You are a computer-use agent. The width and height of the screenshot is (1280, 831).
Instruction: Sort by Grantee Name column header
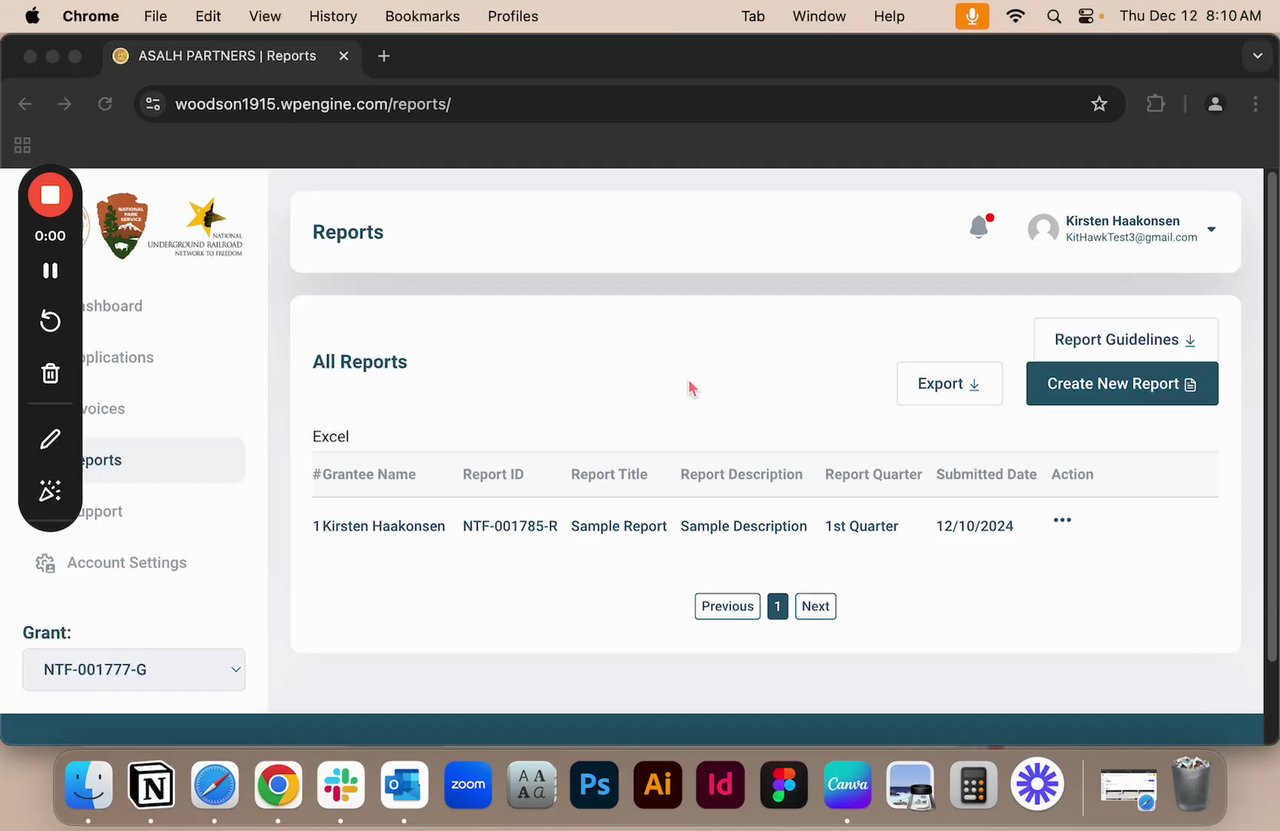click(x=369, y=474)
